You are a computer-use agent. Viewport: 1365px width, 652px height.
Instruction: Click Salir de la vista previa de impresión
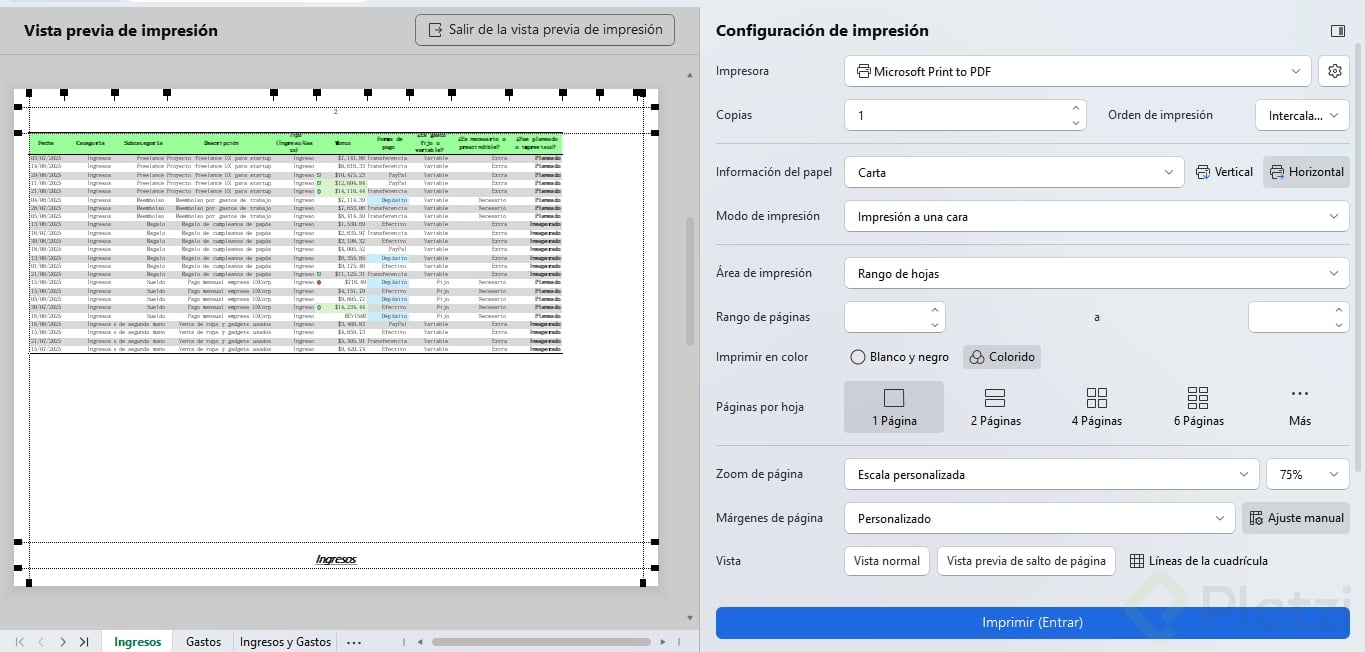point(545,30)
